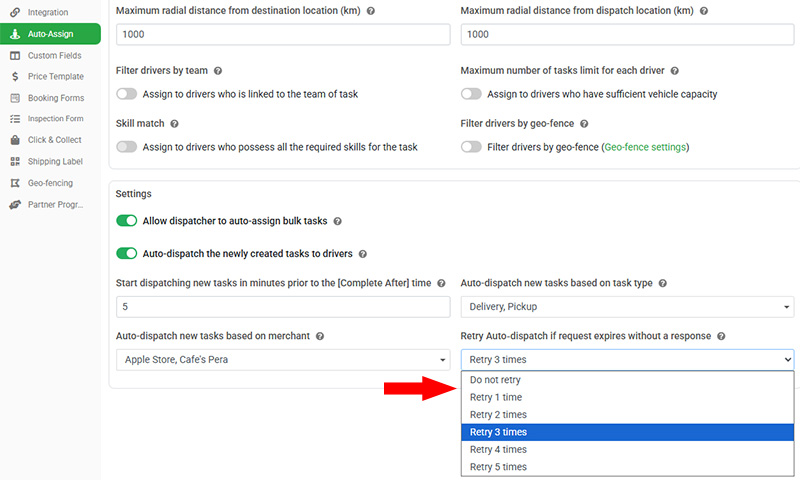Expand the merchant dropdown with Apple Store
The image size is (800, 480).
coord(283,360)
